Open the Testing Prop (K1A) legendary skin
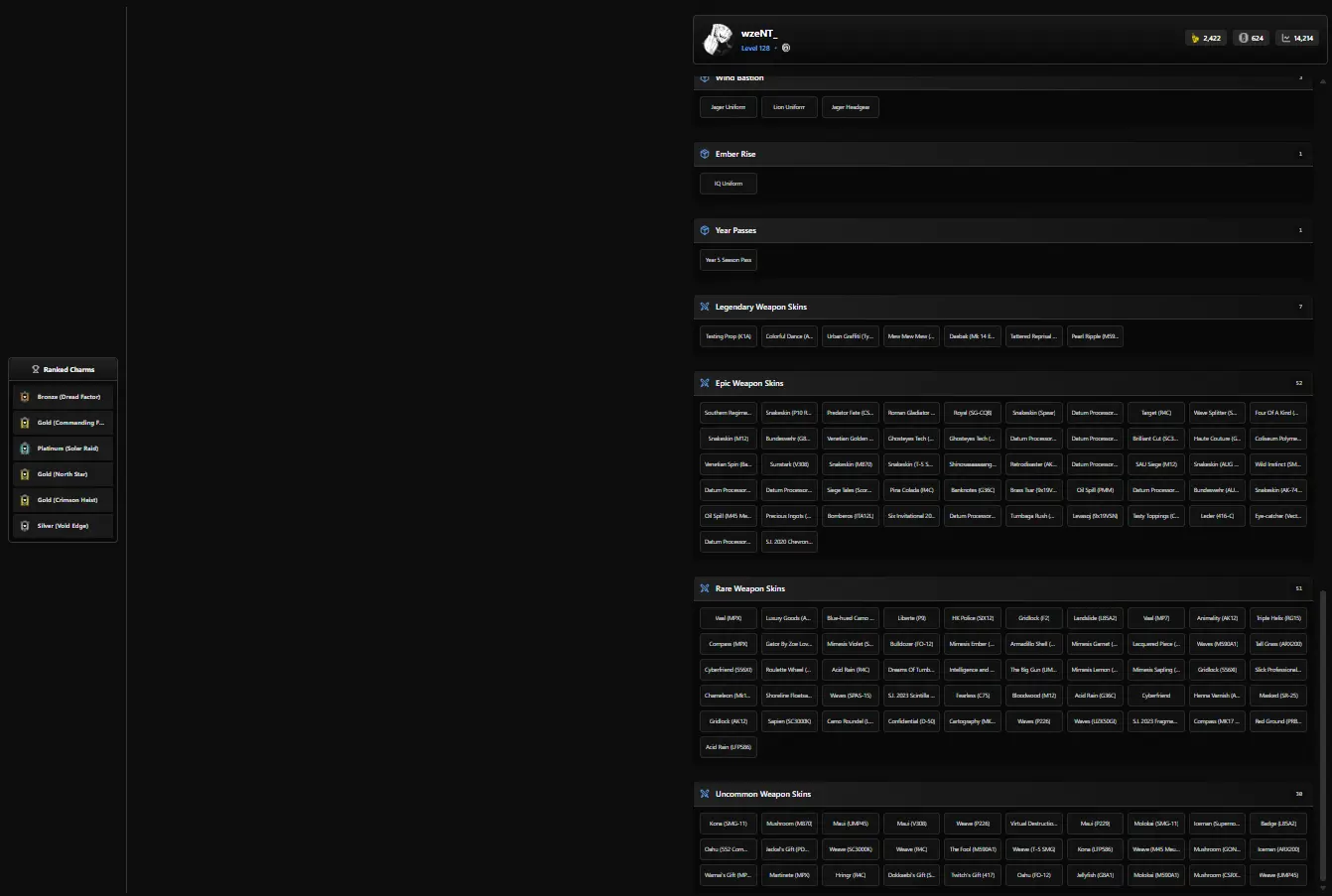 [x=729, y=336]
